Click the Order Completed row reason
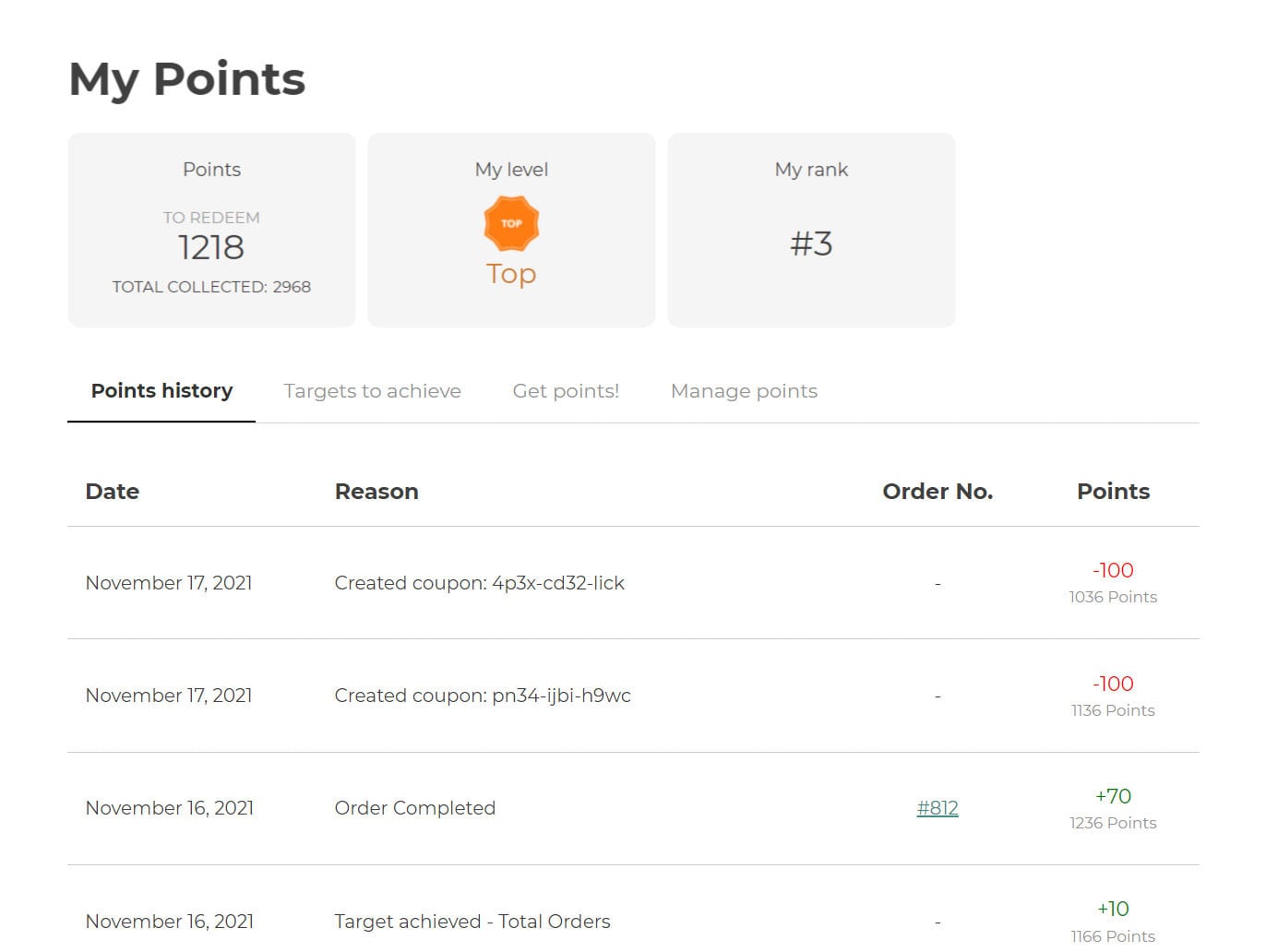This screenshot has height=952, width=1266. (414, 808)
